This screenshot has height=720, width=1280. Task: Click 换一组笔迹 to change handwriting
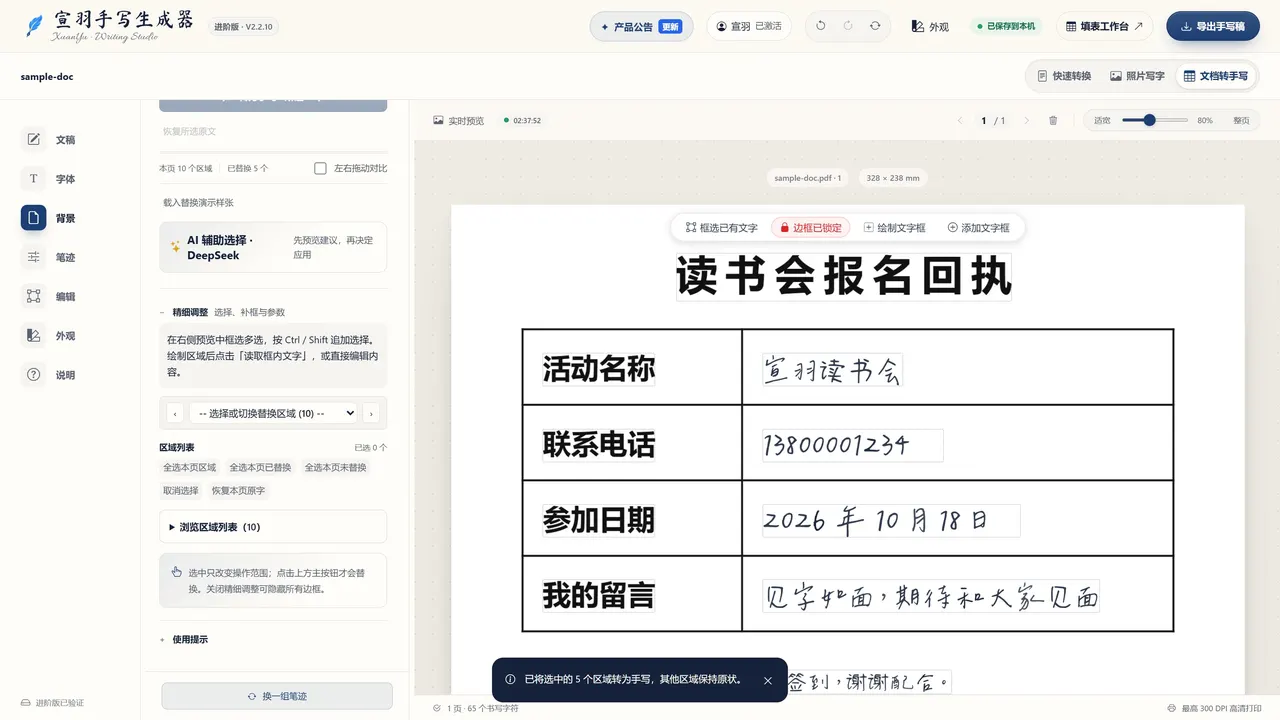point(277,696)
